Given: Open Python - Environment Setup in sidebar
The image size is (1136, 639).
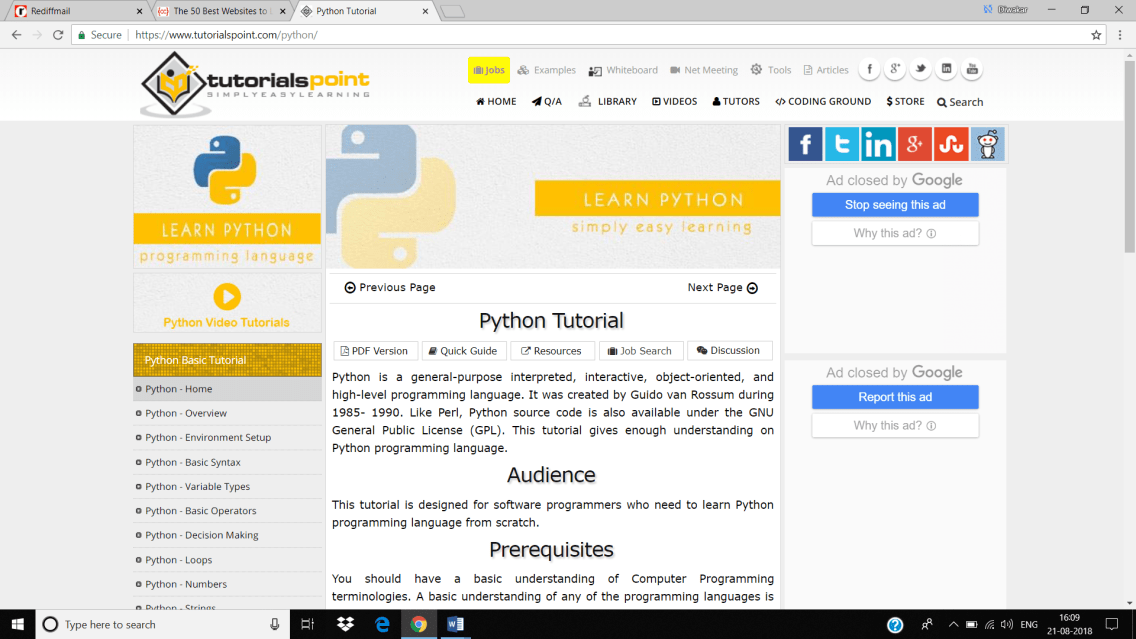Looking at the screenshot, I should (x=227, y=438).
